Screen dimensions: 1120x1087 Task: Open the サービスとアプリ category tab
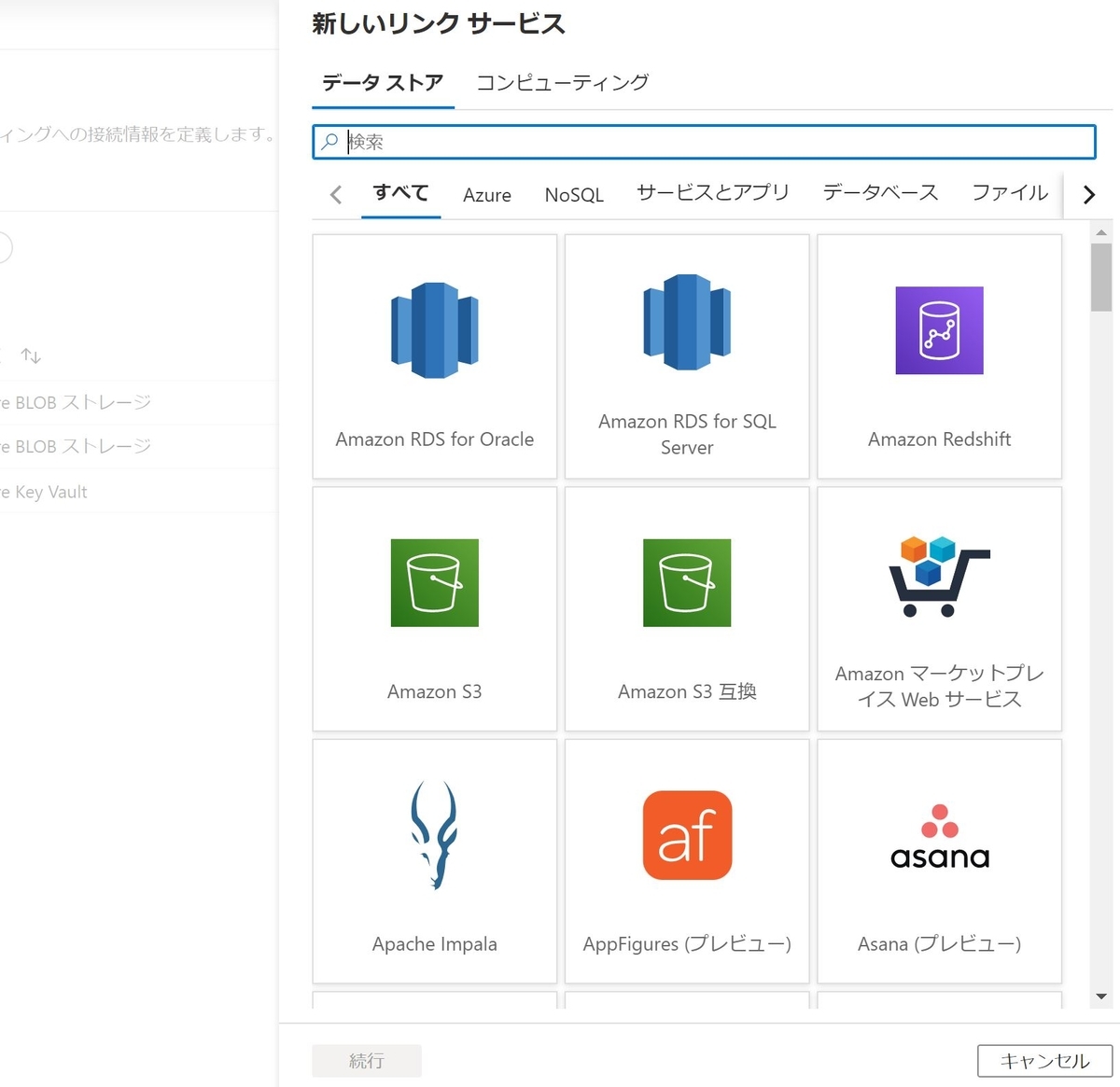click(713, 192)
